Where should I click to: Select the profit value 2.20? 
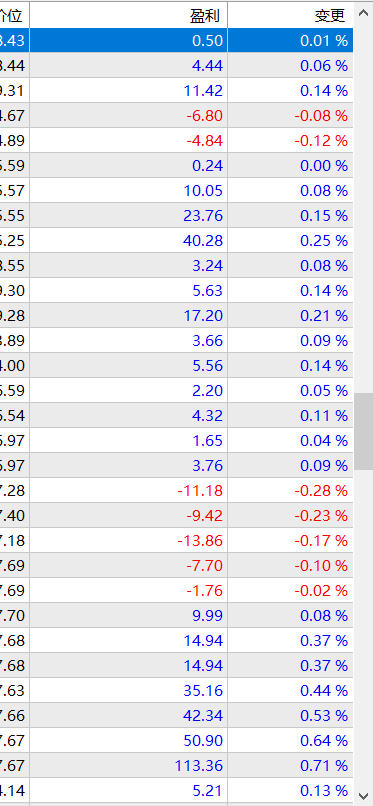208,391
